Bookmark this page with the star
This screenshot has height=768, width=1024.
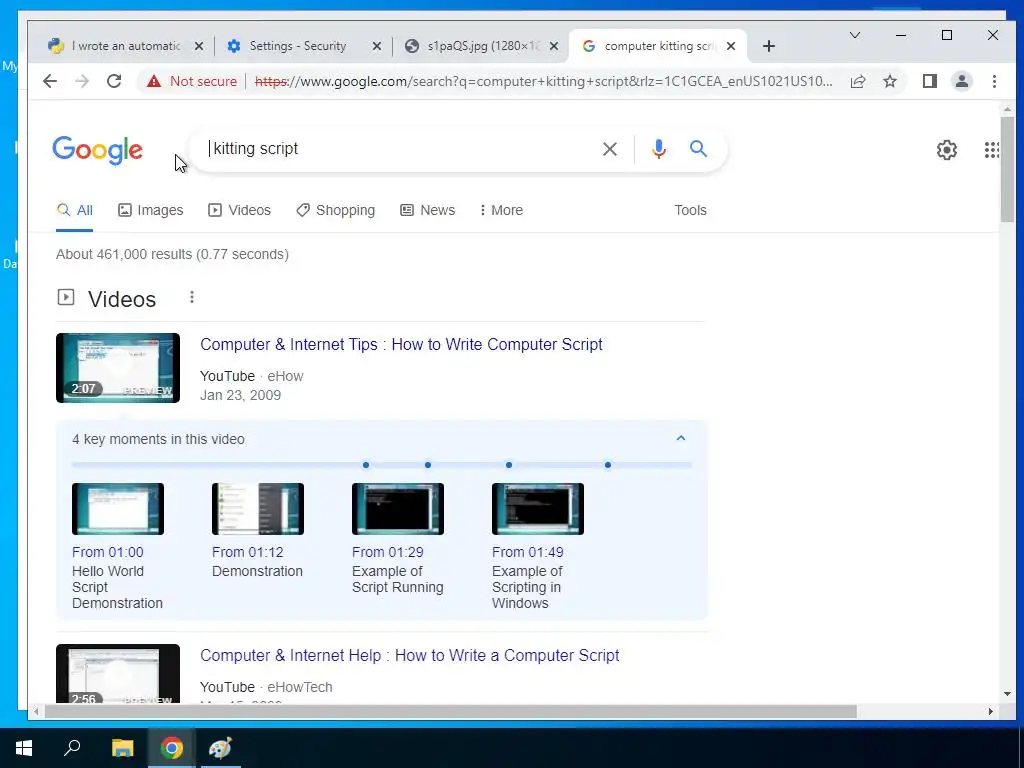[x=889, y=81]
